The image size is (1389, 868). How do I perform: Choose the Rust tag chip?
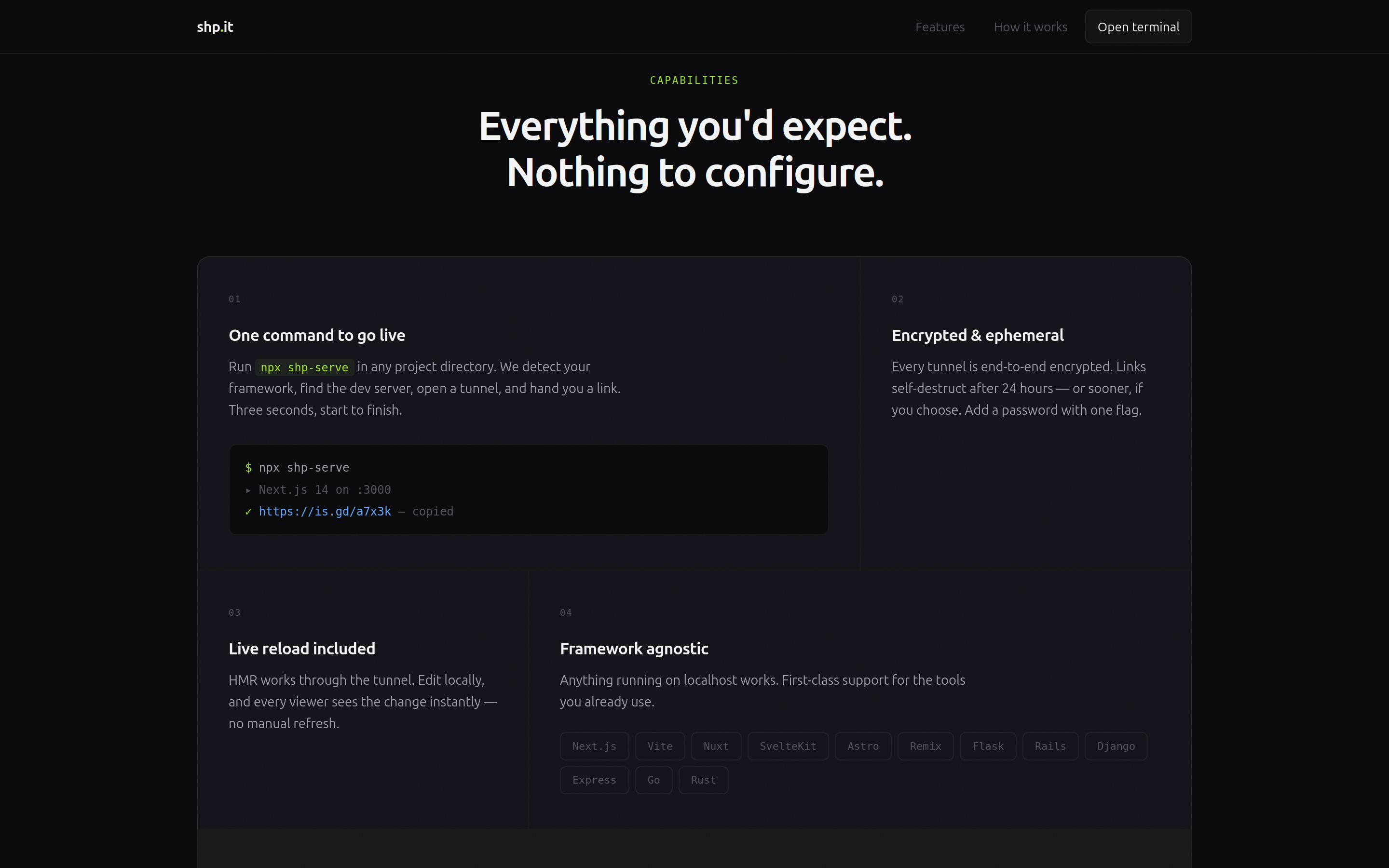click(703, 780)
